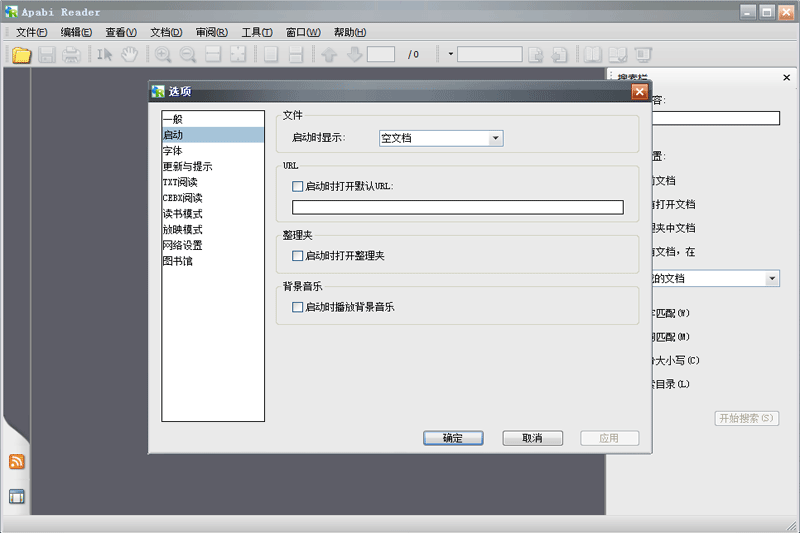800x533 pixels.
Task: Click the Single page layout icon
Action: [271, 55]
